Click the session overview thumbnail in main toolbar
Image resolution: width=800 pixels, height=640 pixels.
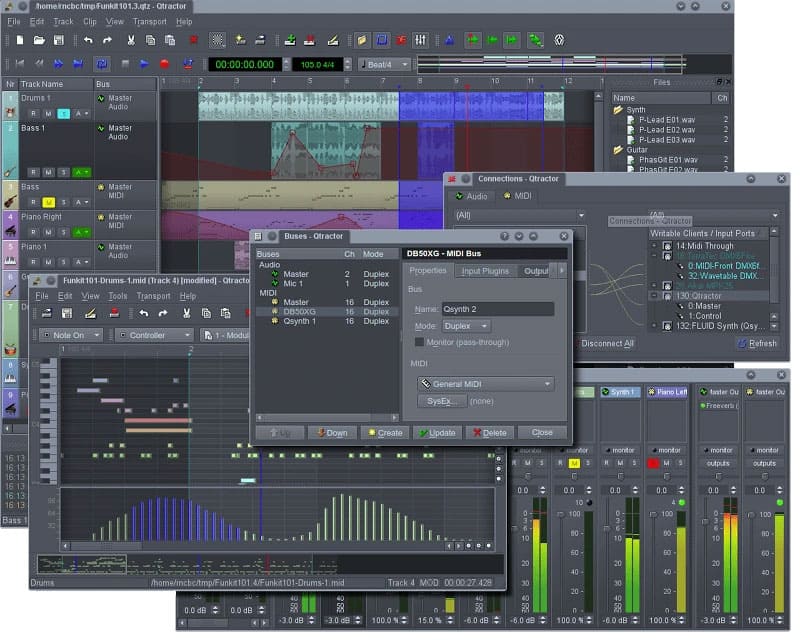point(551,64)
